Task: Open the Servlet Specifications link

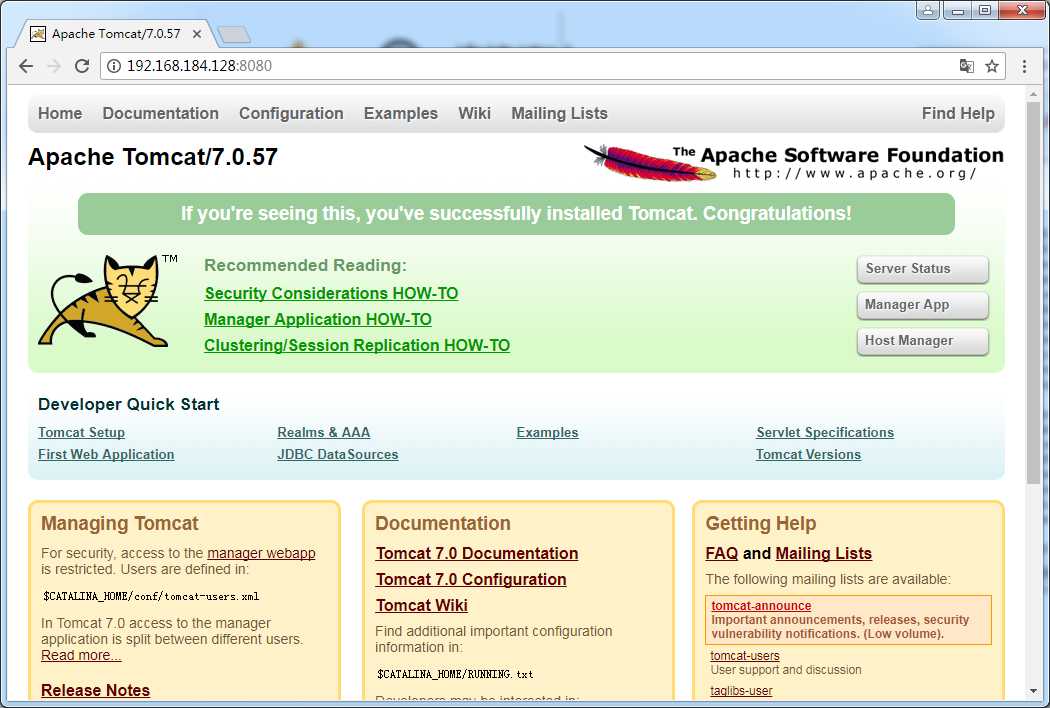Action: click(x=825, y=433)
